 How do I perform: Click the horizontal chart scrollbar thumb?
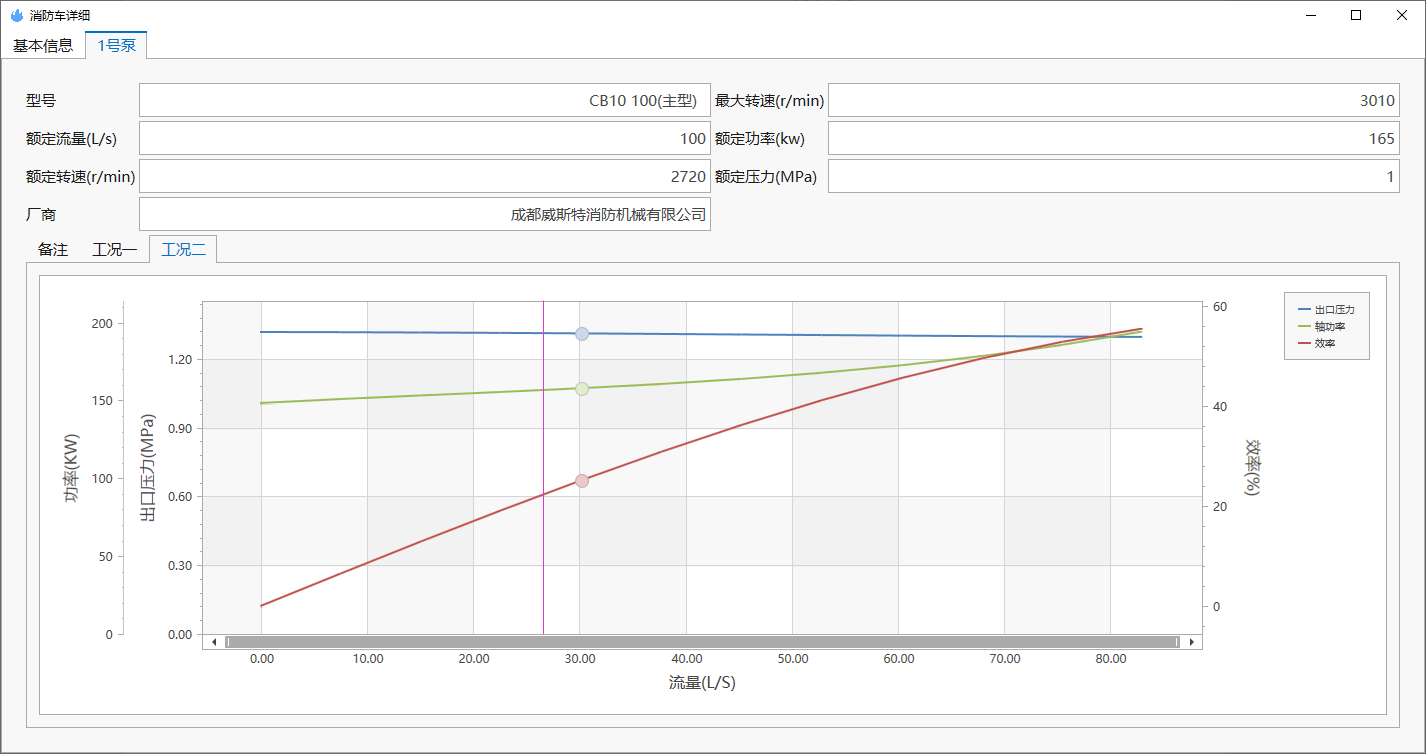702,642
